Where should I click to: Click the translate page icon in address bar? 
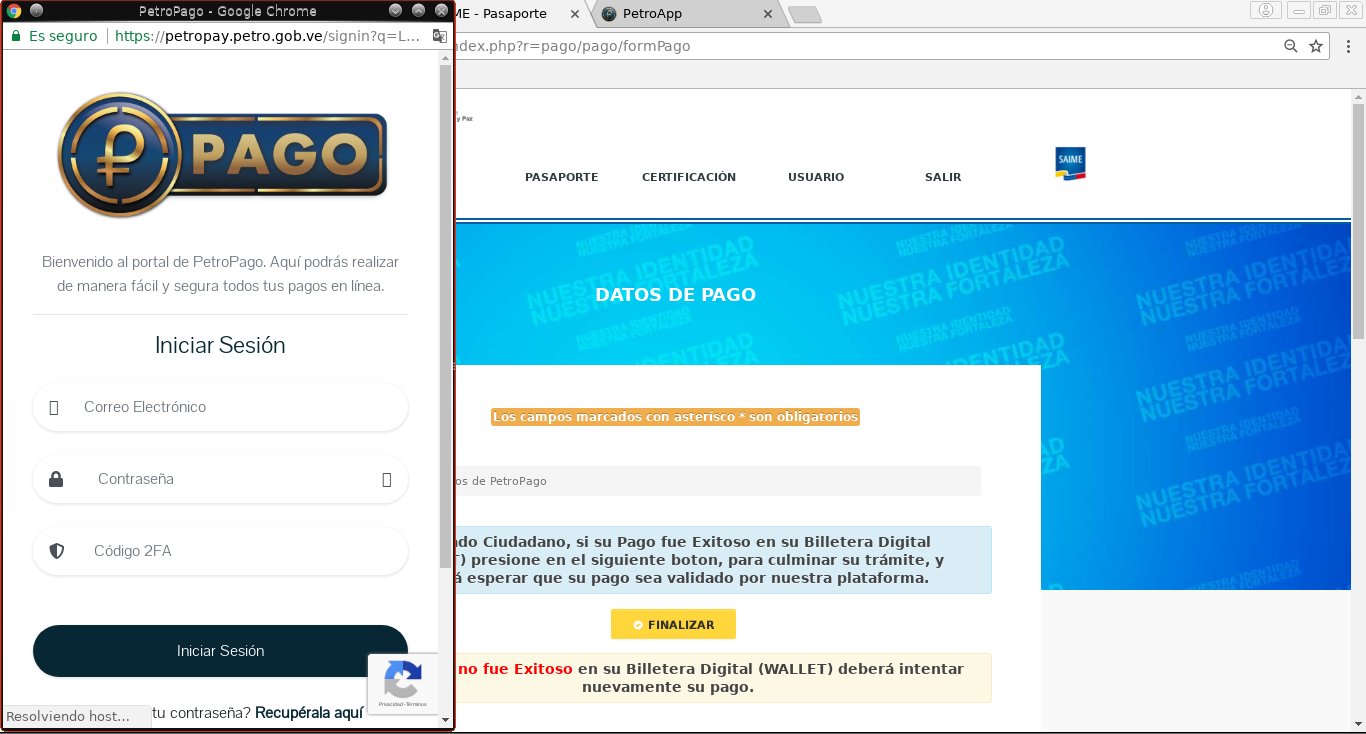pos(439,36)
